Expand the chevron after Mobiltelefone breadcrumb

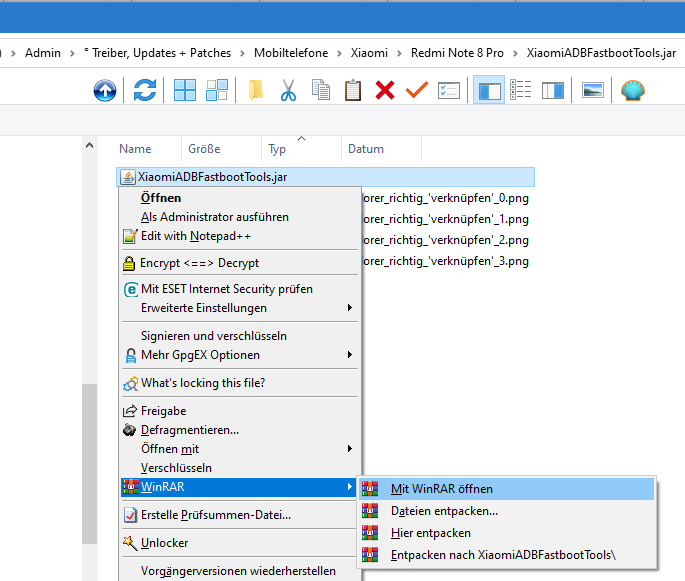click(339, 53)
